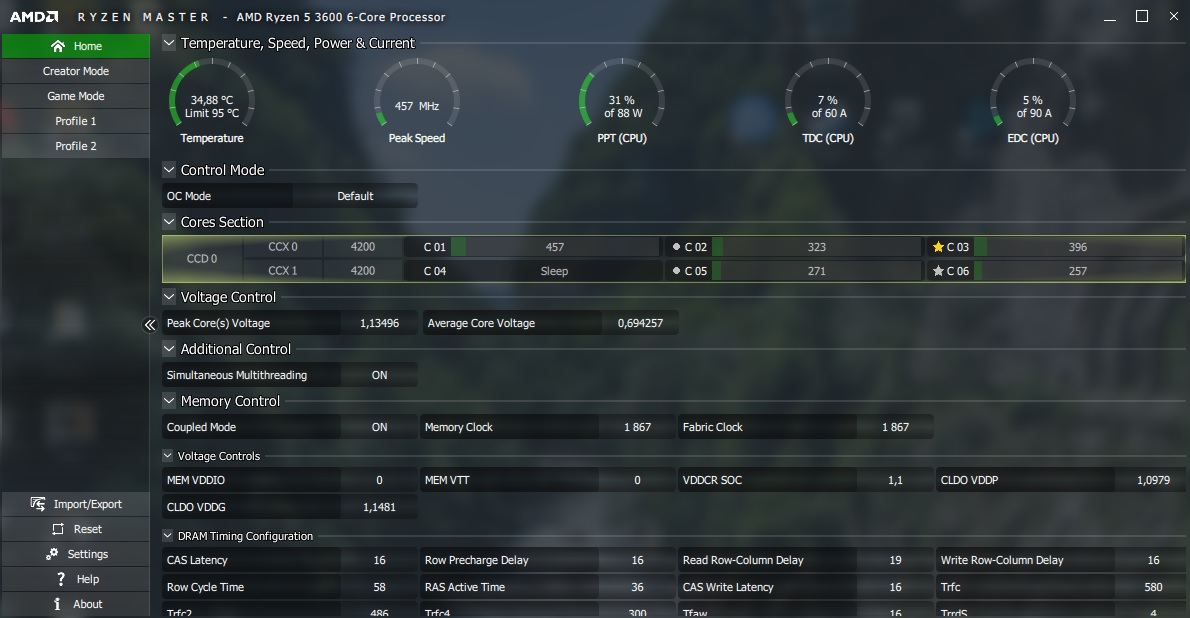Image resolution: width=1190 pixels, height=618 pixels.
Task: Click CAS Latency value 16
Action: coord(379,560)
